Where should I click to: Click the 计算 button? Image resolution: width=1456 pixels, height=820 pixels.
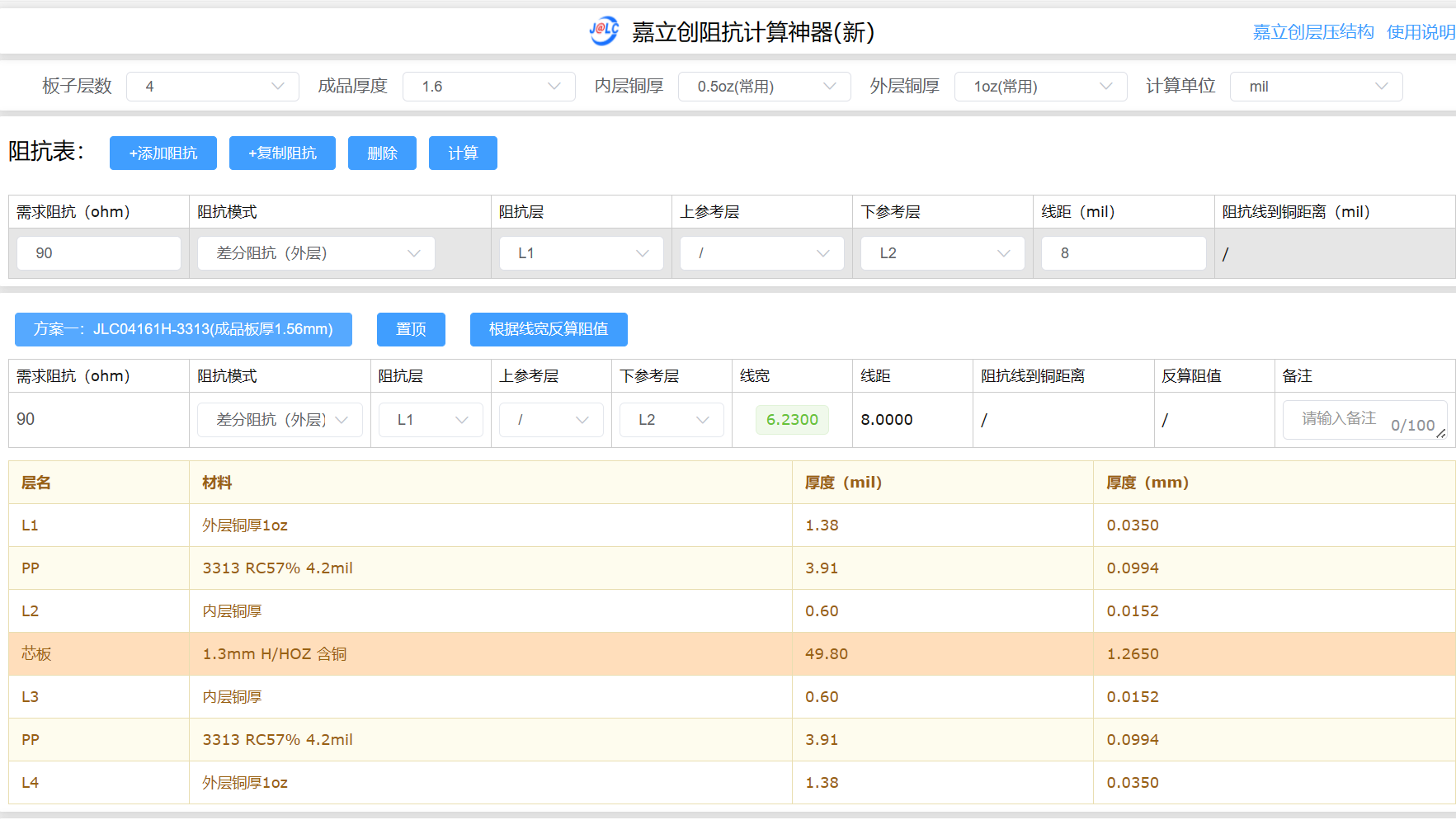[x=463, y=153]
